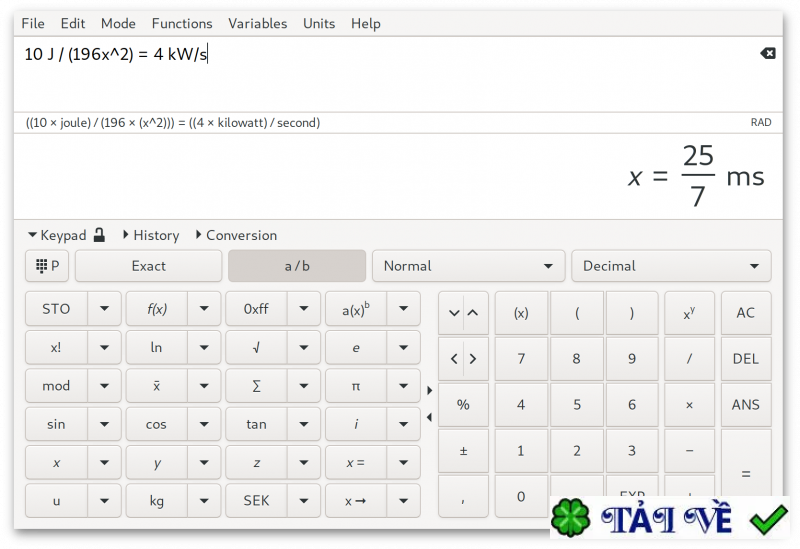Screen dimensions: 800x549
Task: Open the kg unit dropdown arrow
Action: click(204, 501)
